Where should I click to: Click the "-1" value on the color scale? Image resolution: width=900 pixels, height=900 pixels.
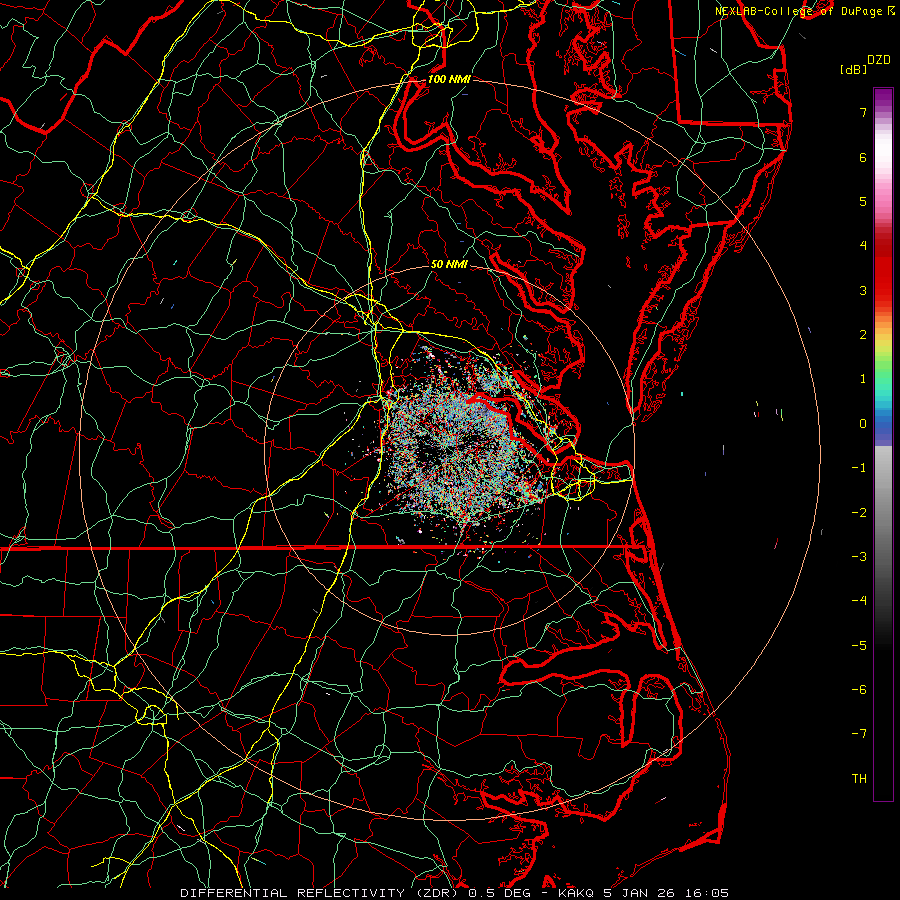click(859, 468)
